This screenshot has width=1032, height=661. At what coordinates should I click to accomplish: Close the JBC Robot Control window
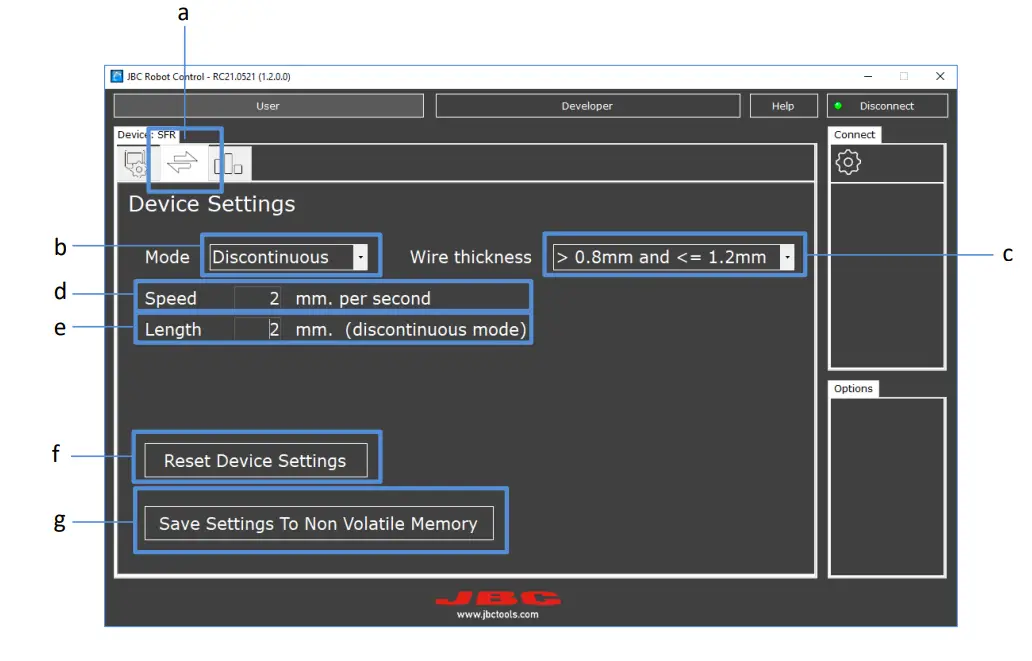tap(940, 76)
